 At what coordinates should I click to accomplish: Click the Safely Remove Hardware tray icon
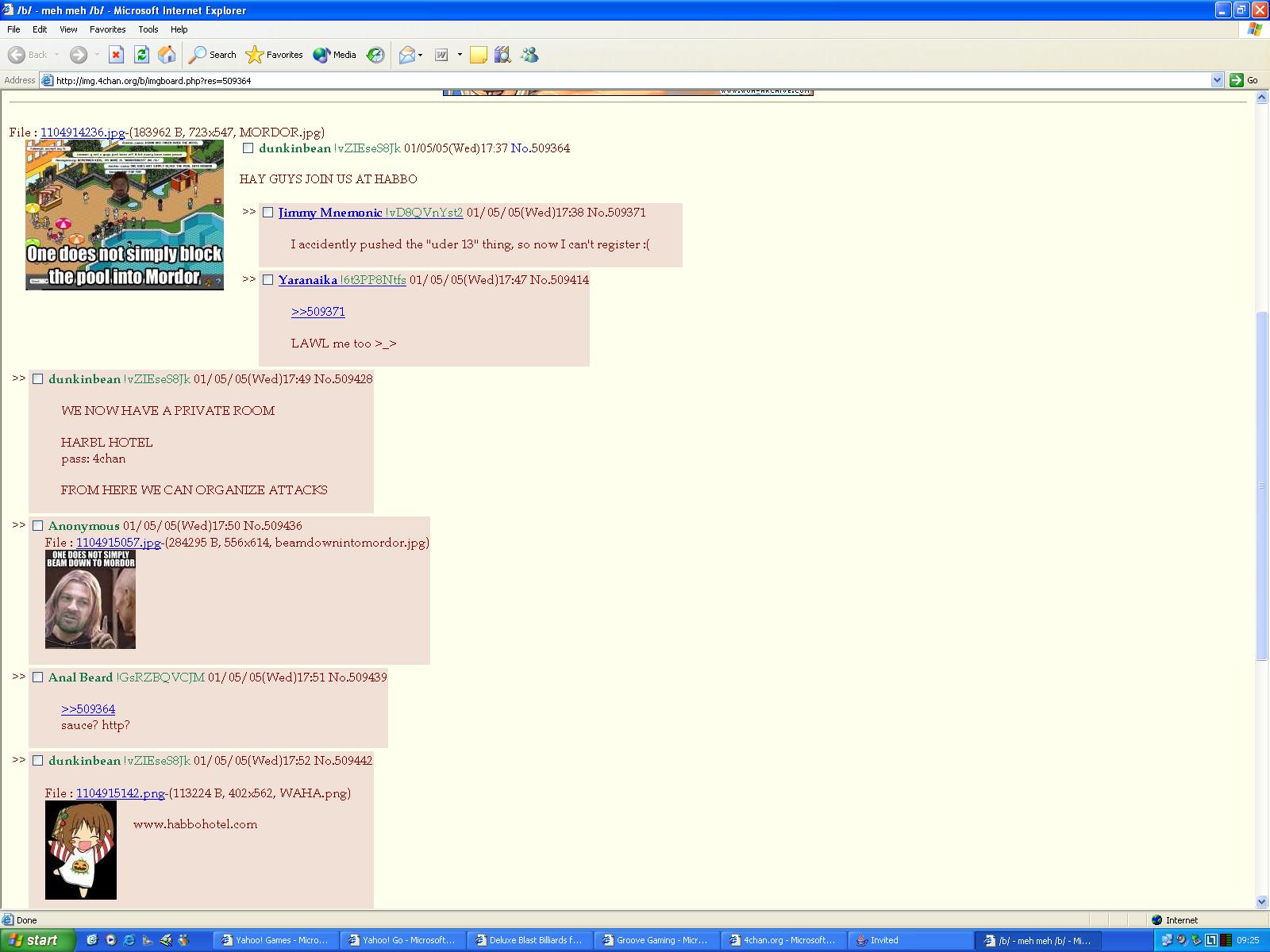coord(1196,940)
